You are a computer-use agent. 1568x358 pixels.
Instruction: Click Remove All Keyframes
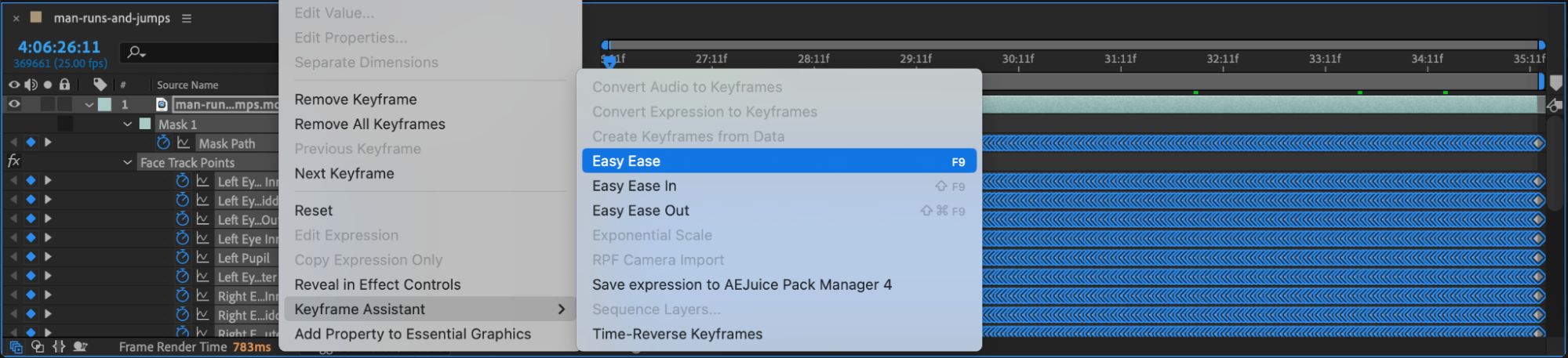[x=369, y=124]
